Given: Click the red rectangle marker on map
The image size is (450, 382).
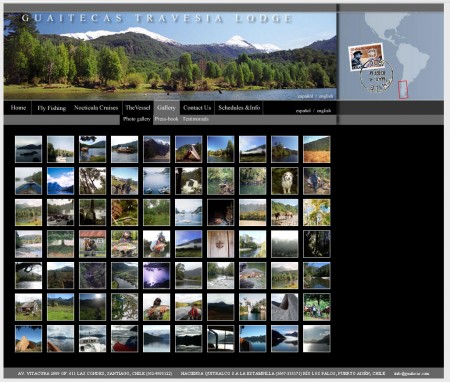Looking at the screenshot, I should pos(403,90).
